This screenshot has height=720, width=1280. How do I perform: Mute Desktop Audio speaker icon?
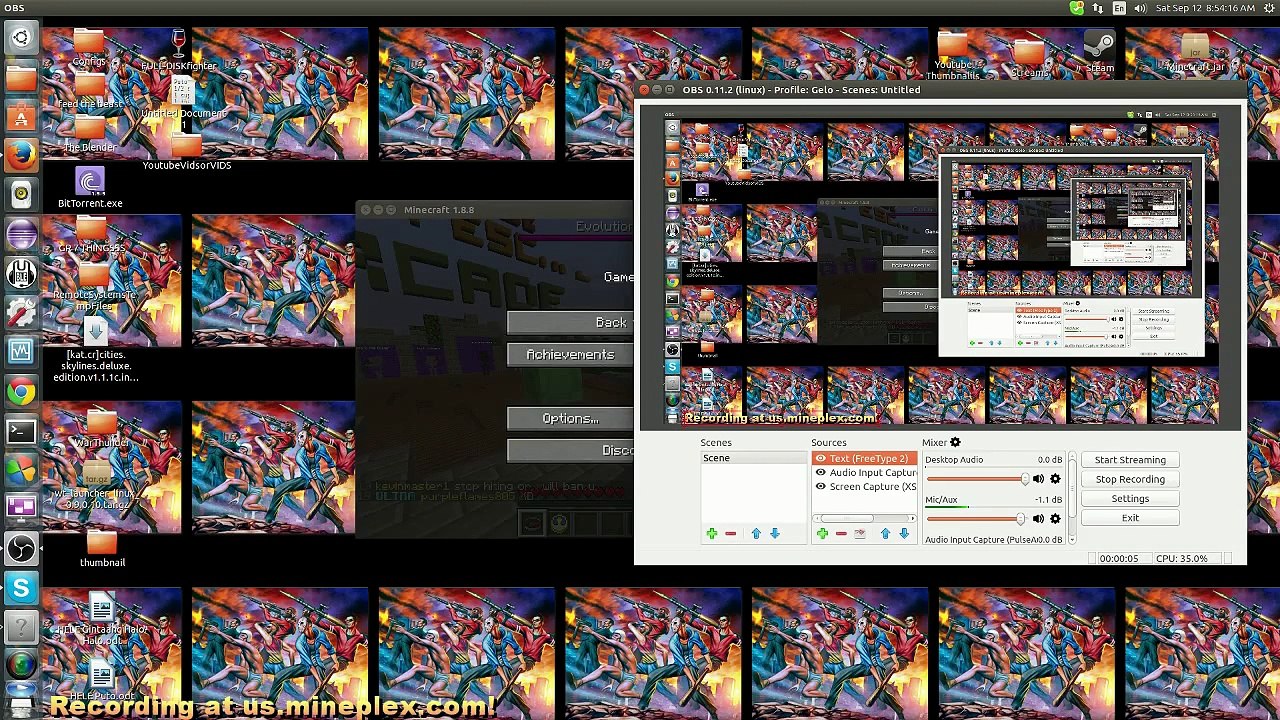coord(1038,480)
